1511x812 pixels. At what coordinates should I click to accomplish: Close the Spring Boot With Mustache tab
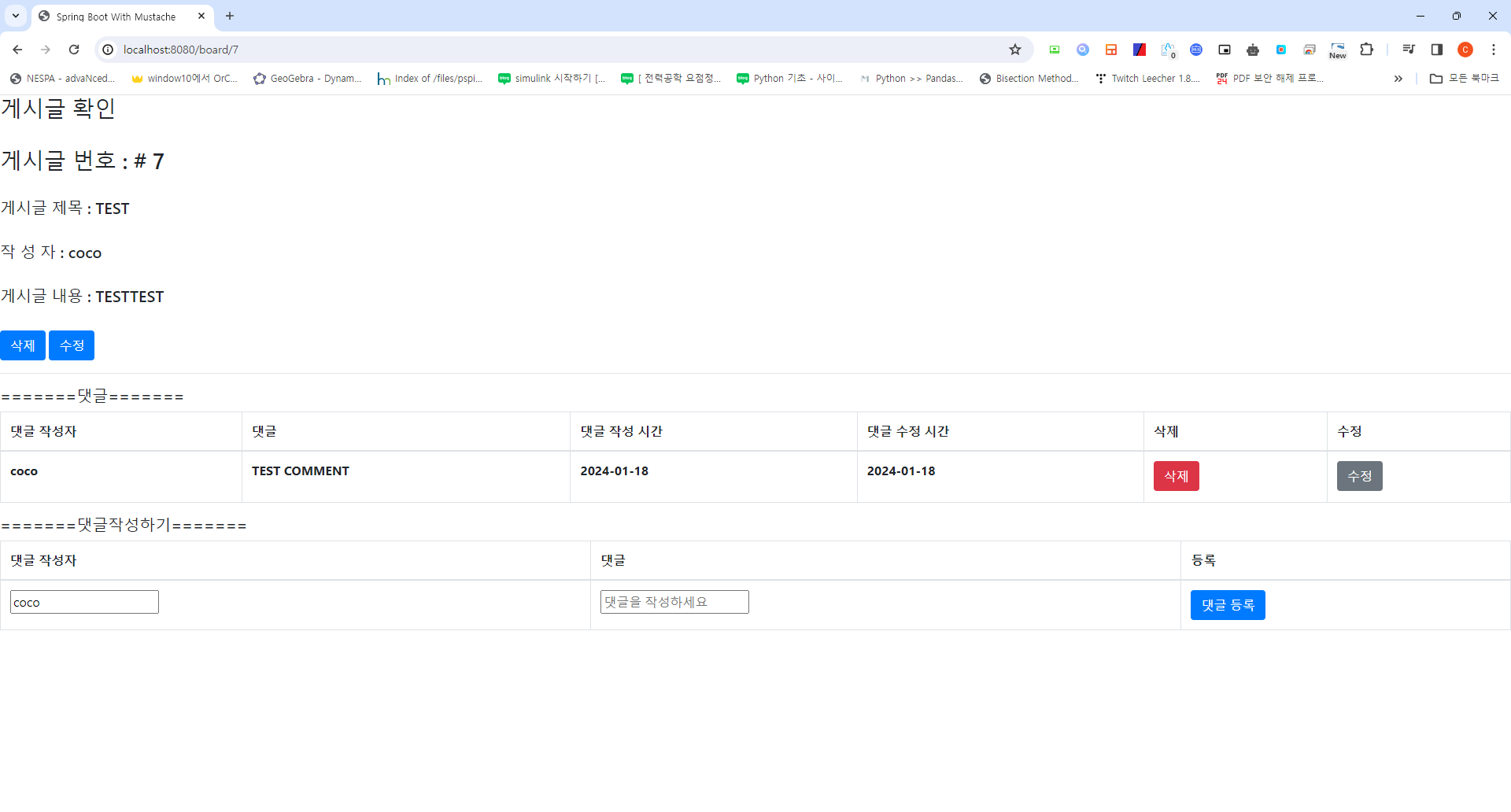pos(201,16)
